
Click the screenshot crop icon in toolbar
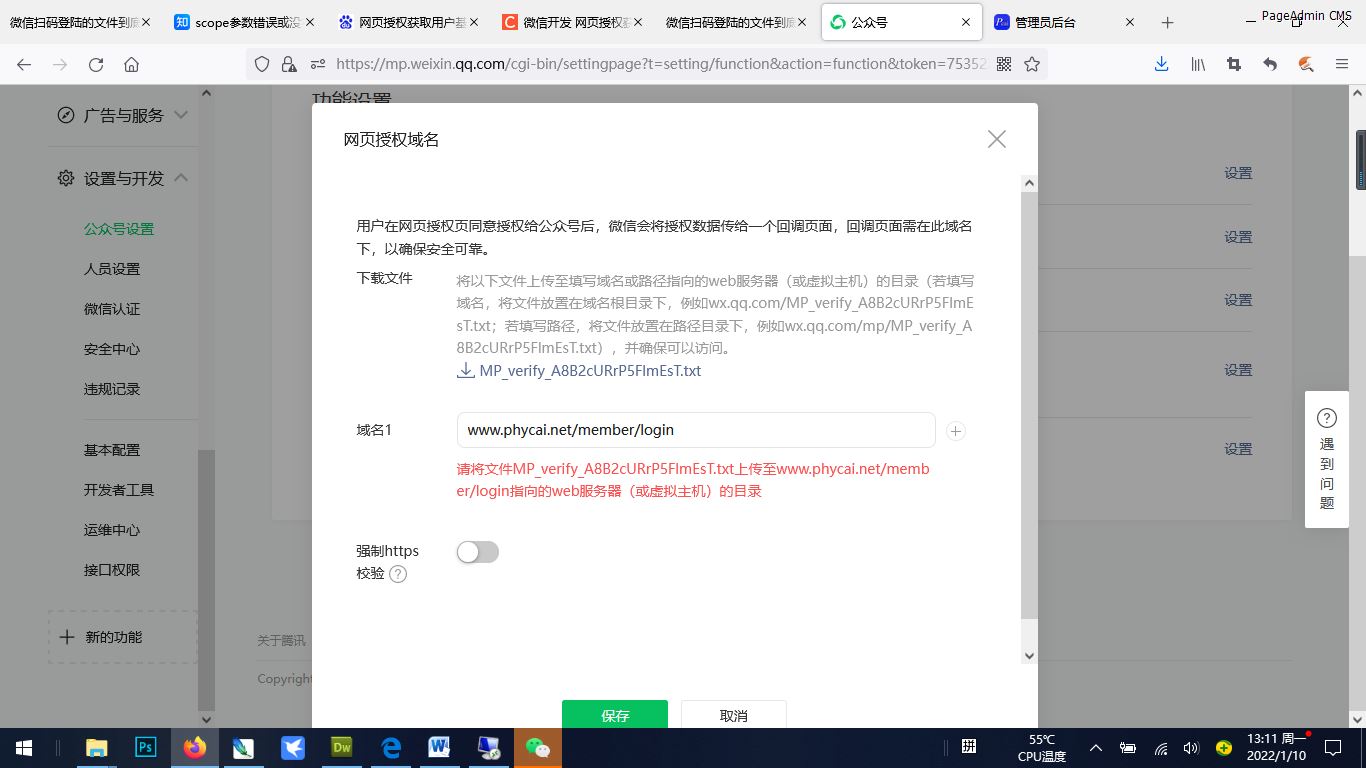click(1234, 64)
